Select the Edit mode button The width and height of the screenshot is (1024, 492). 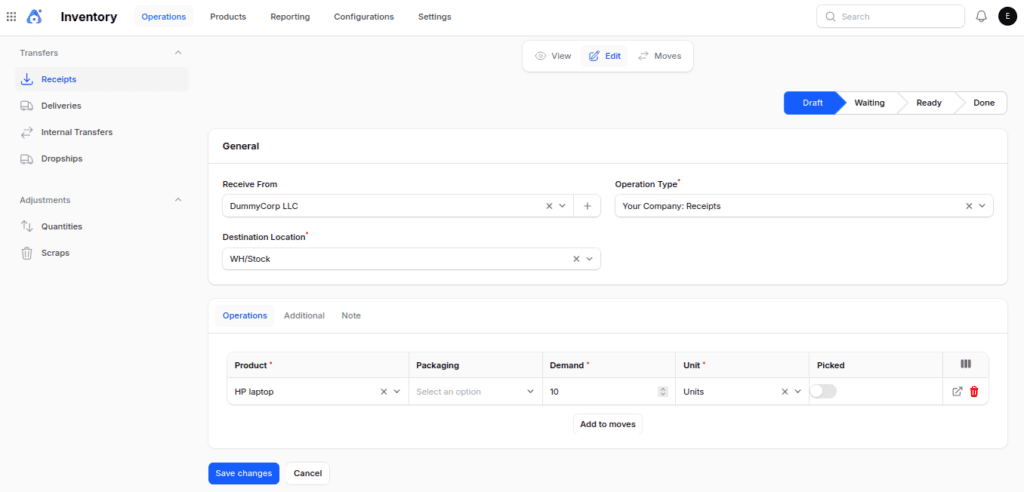pos(604,56)
